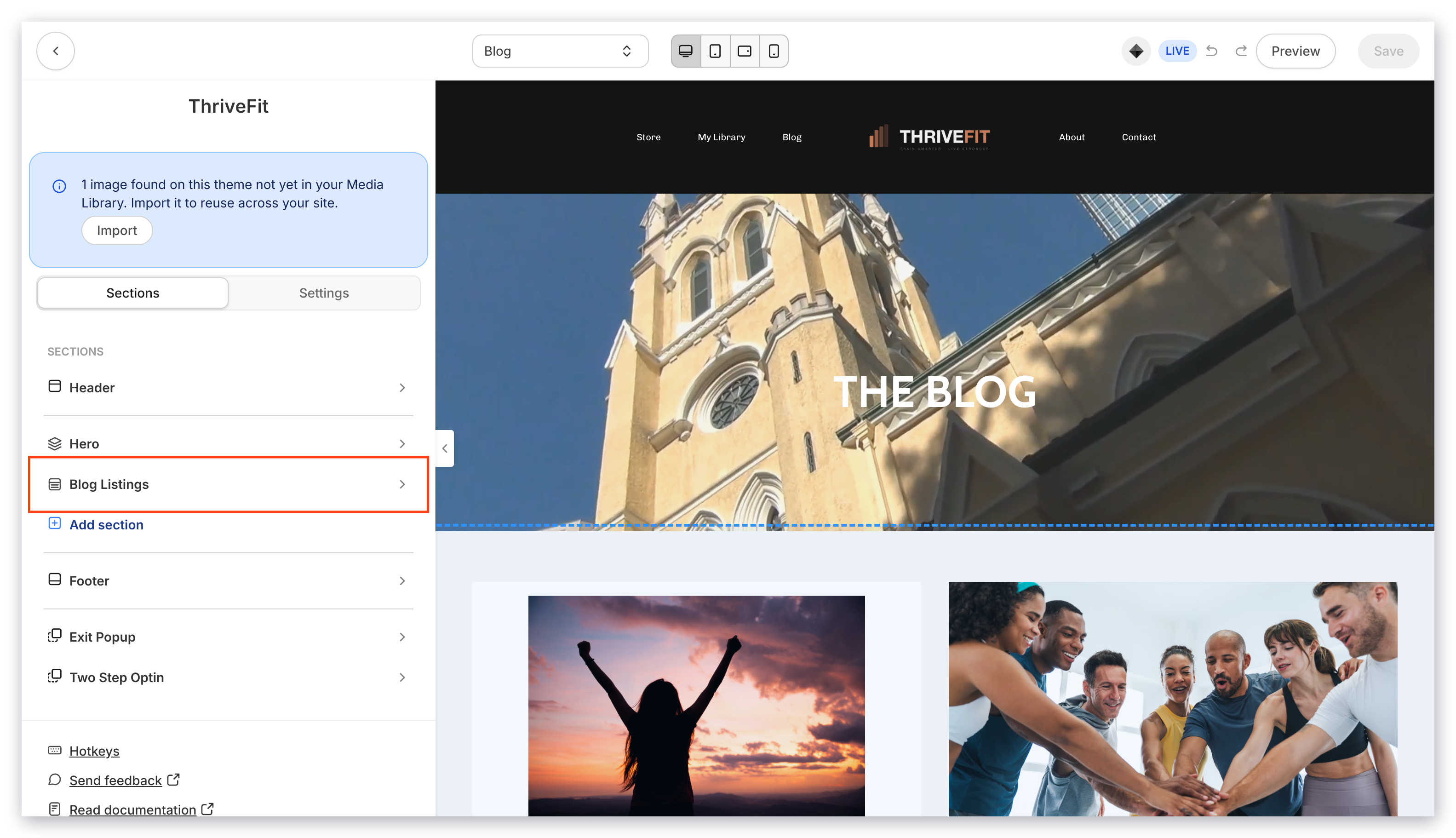Switch to the Settings tab
Screen dimensions: 1456x838
coord(324,293)
